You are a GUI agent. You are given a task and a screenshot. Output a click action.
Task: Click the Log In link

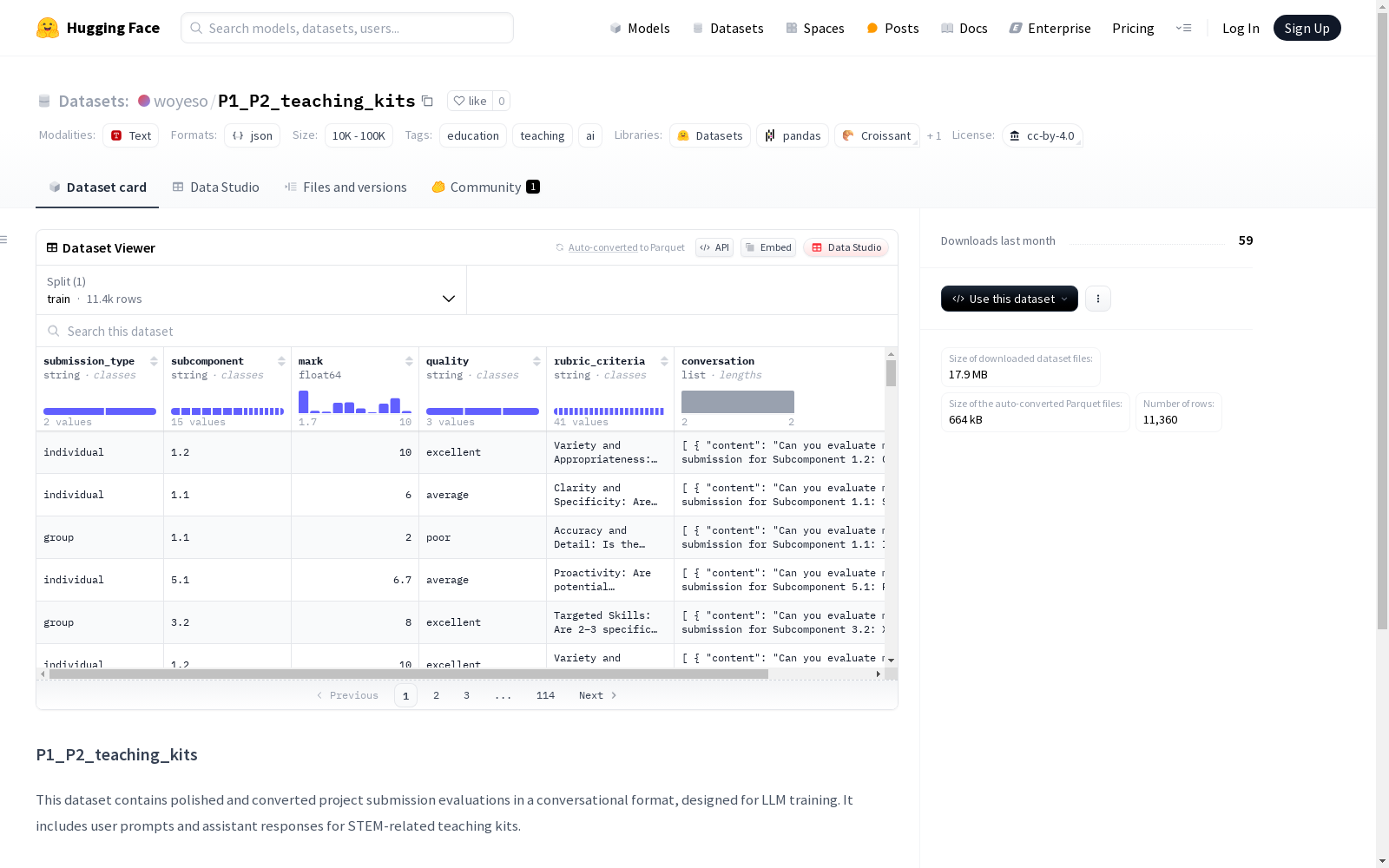pos(1241,28)
